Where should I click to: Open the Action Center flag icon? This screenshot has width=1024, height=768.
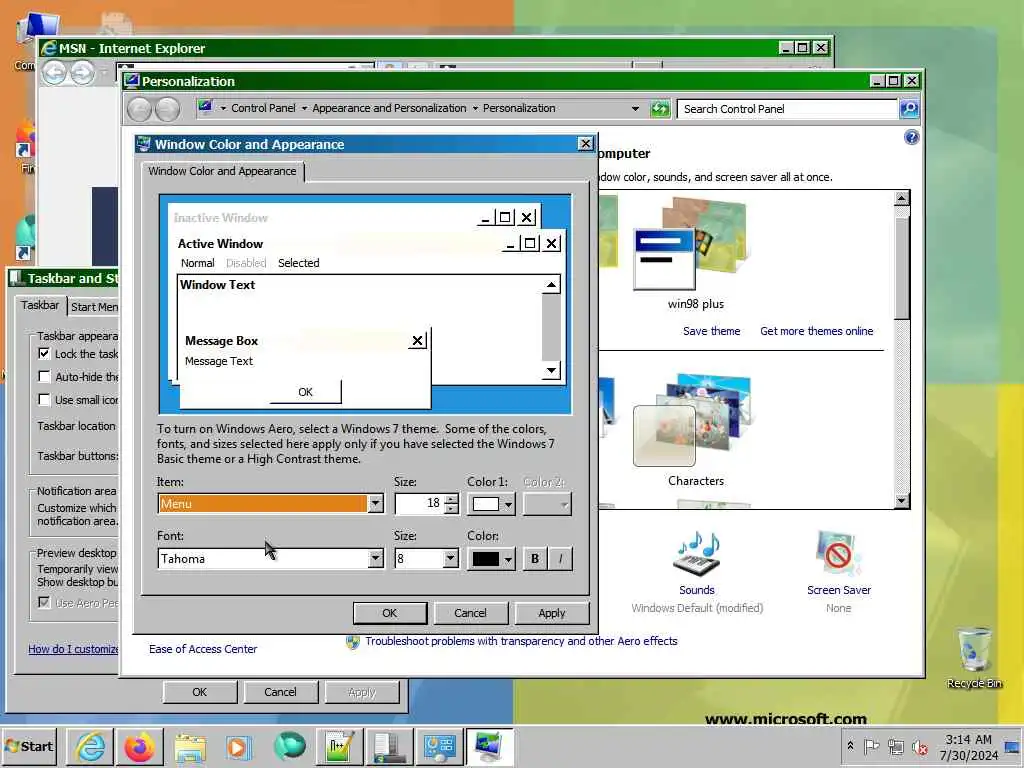(x=871, y=746)
